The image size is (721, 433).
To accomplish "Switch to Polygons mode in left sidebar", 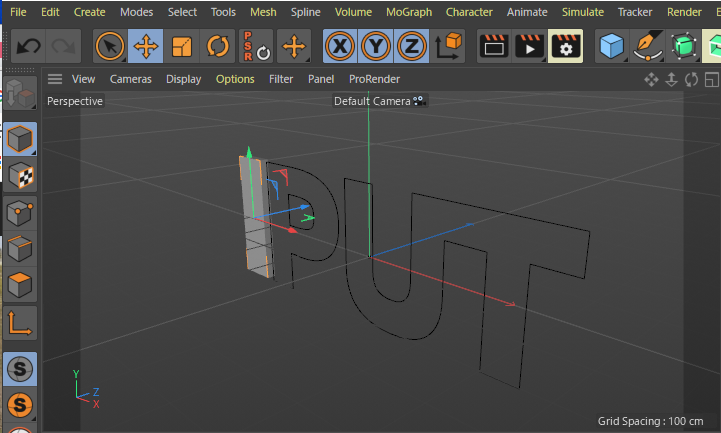I will (x=20, y=285).
